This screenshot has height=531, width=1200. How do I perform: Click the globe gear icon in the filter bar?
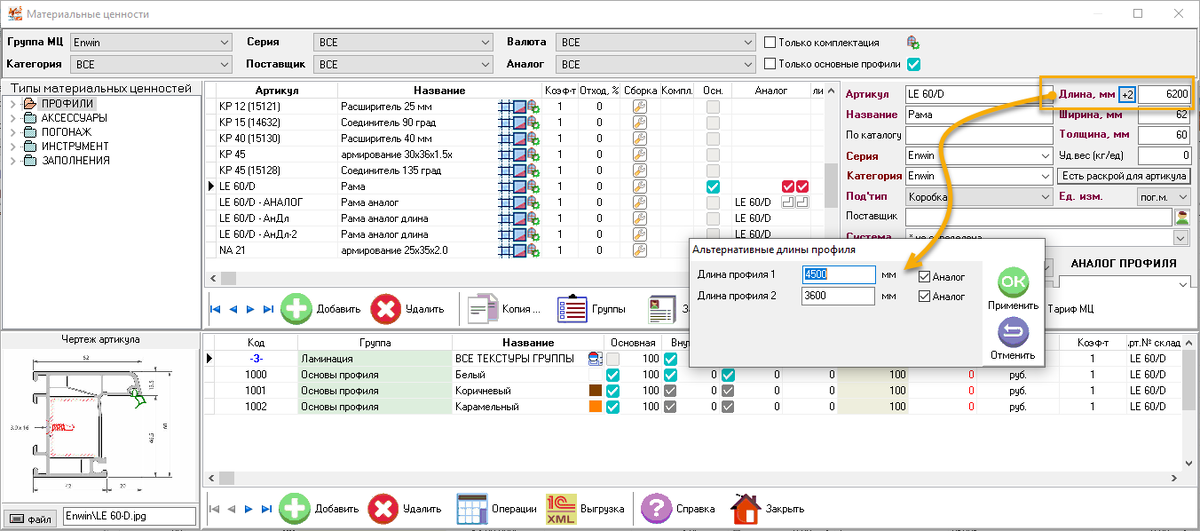(913, 43)
